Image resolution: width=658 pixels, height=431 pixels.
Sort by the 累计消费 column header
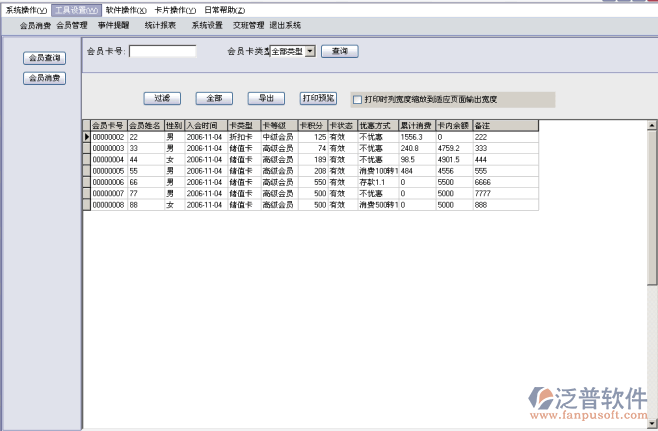point(416,126)
